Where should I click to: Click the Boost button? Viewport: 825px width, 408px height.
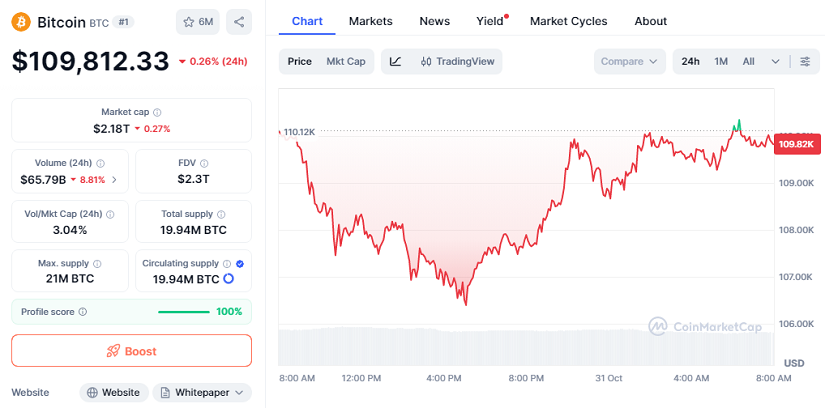[132, 351]
